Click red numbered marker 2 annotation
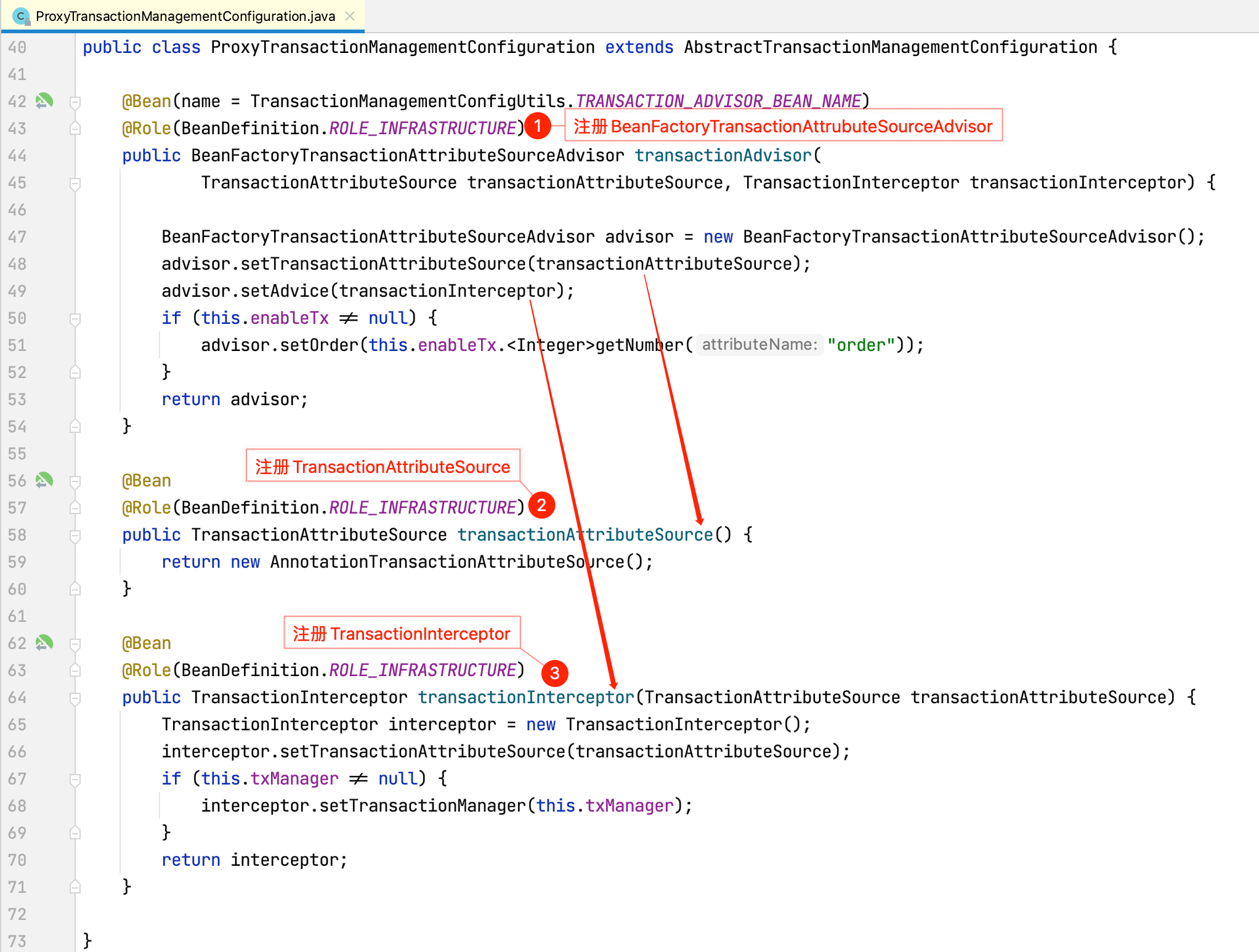The height and width of the screenshot is (952, 1259). (x=541, y=506)
